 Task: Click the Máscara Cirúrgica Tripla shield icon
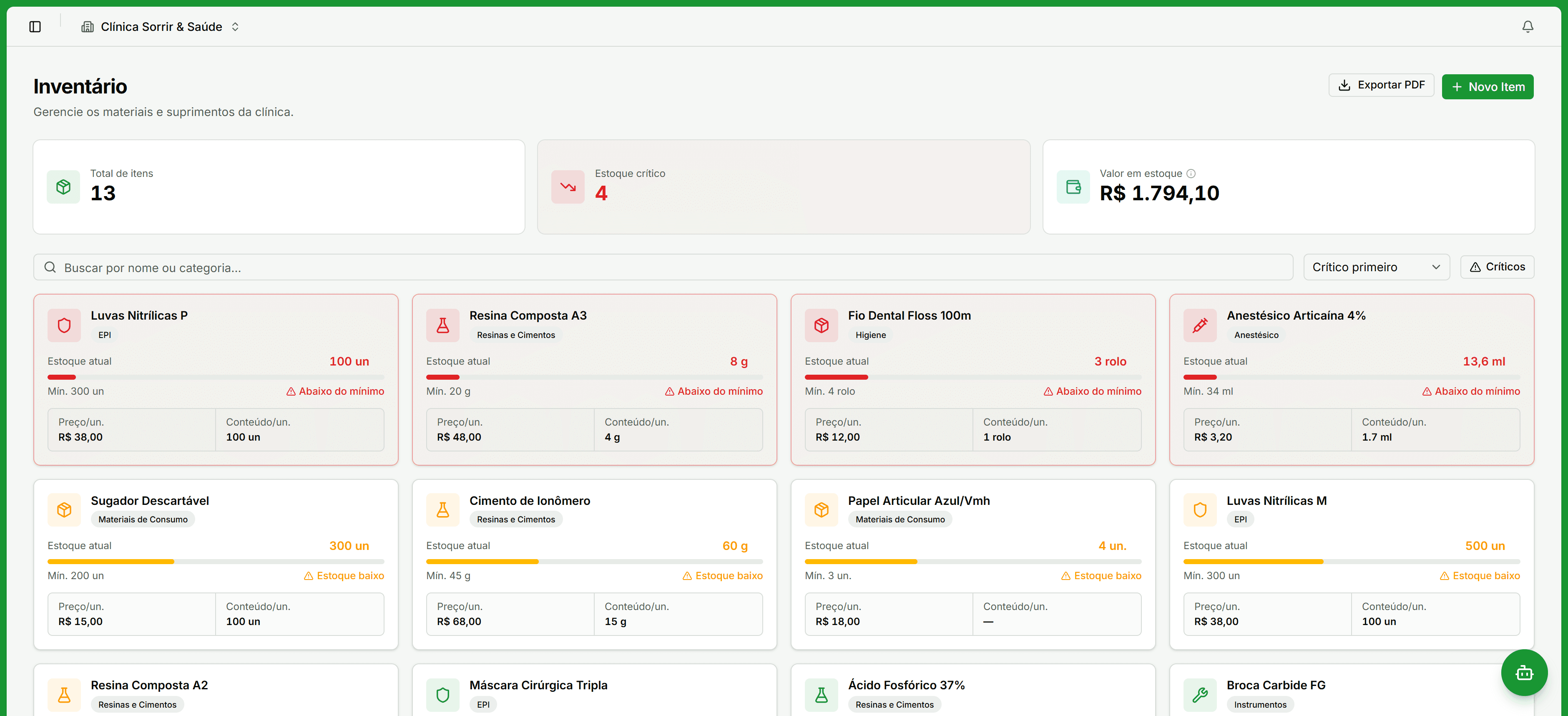tap(442, 695)
